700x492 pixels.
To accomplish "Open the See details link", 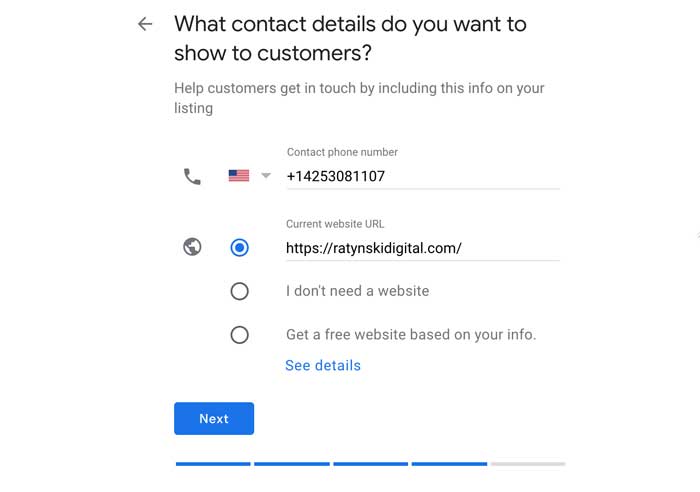I will pos(323,366).
